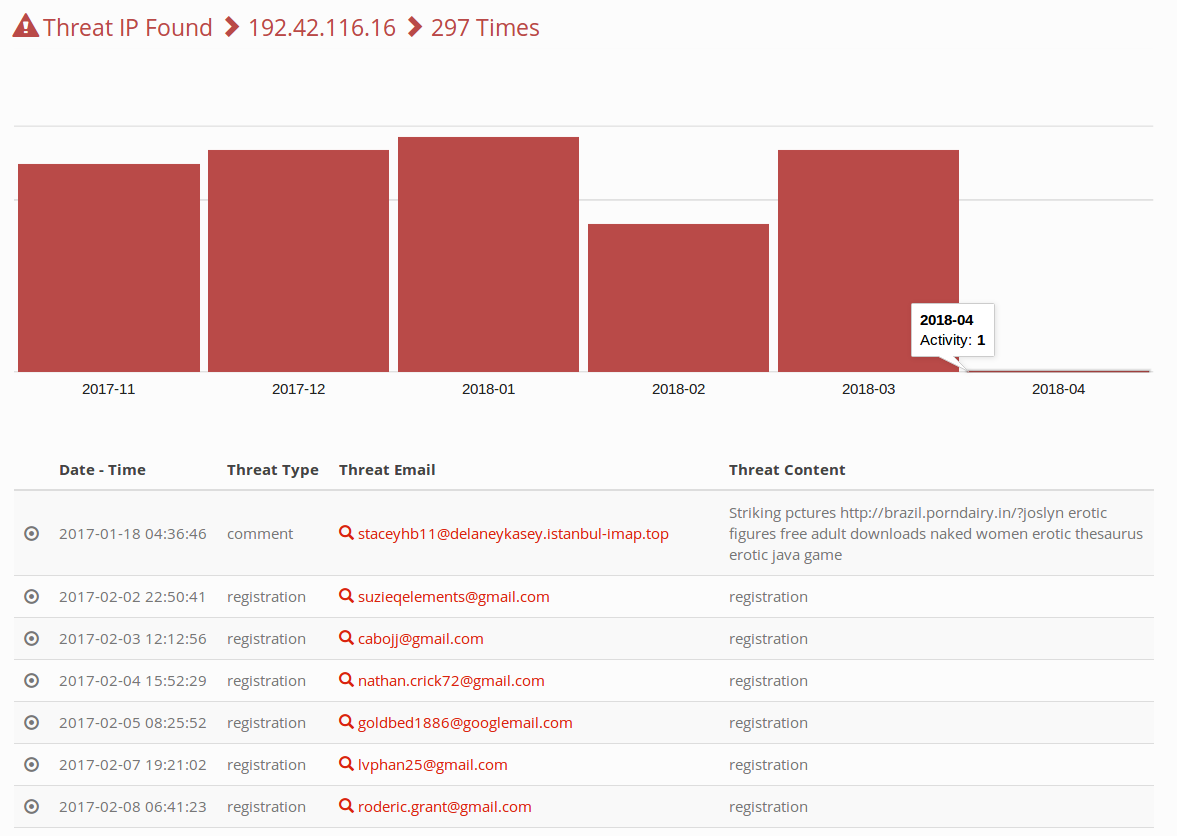This screenshot has width=1177, height=836.
Task: Click the 2017-11 axis label
Action: [x=109, y=389]
